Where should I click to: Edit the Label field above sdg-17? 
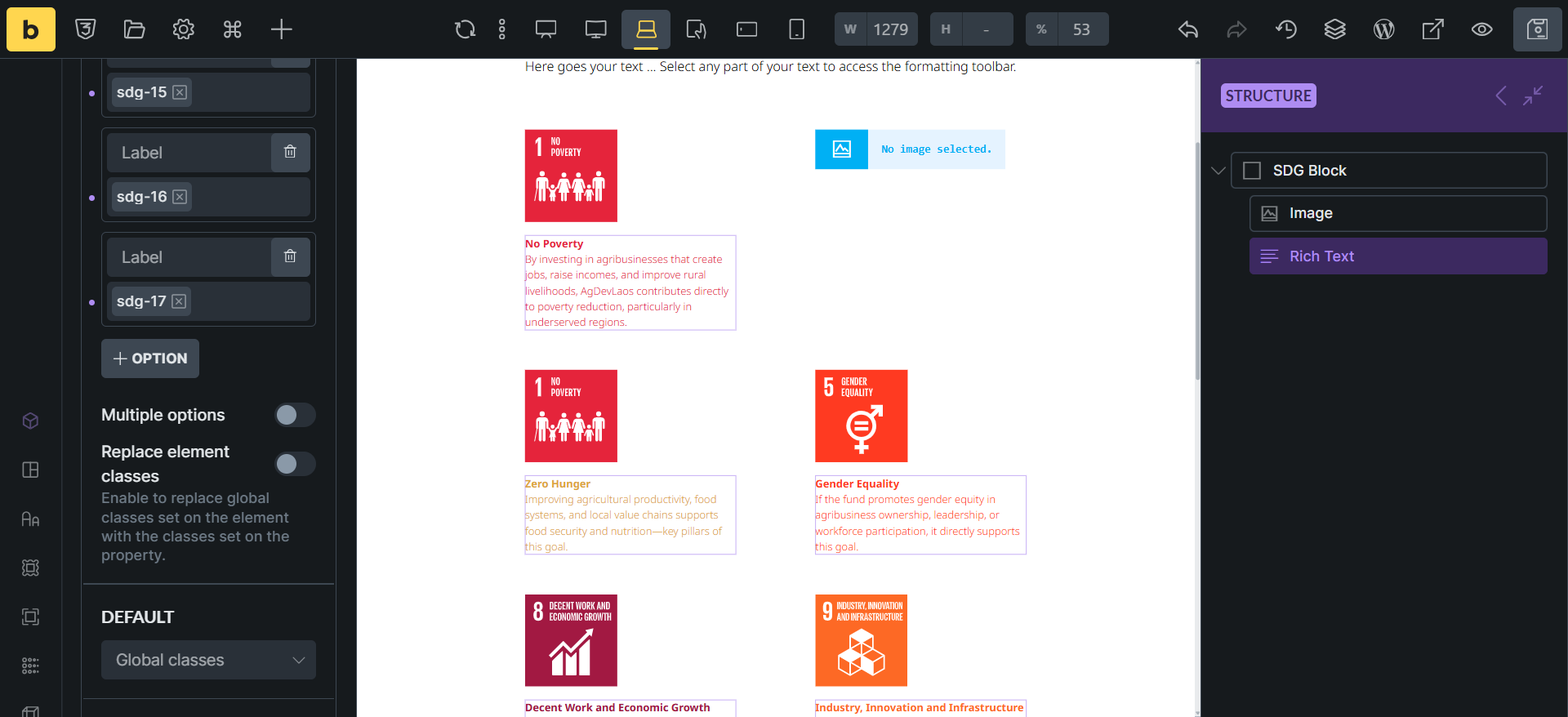point(189,257)
